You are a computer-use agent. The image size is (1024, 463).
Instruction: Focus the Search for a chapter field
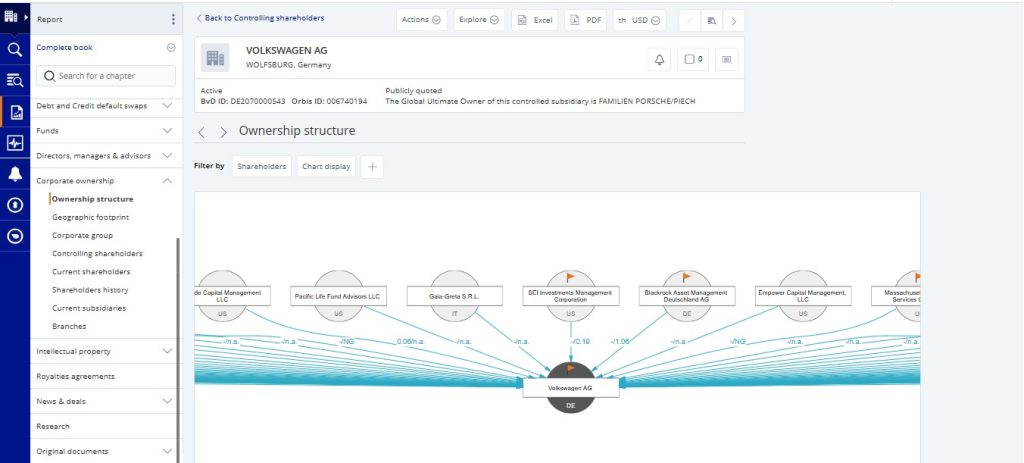(x=106, y=76)
